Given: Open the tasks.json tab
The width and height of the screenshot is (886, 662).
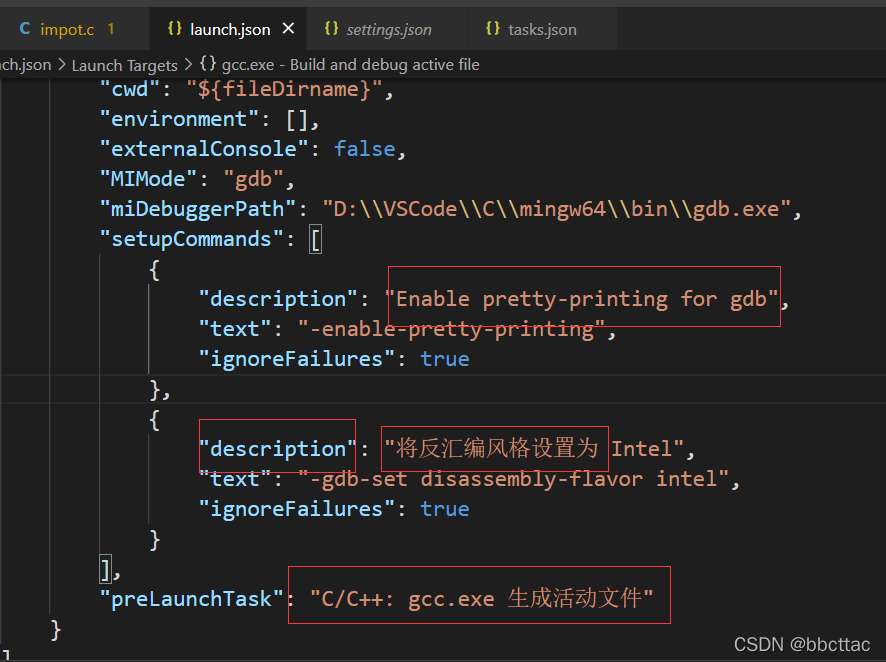Looking at the screenshot, I should 542,29.
